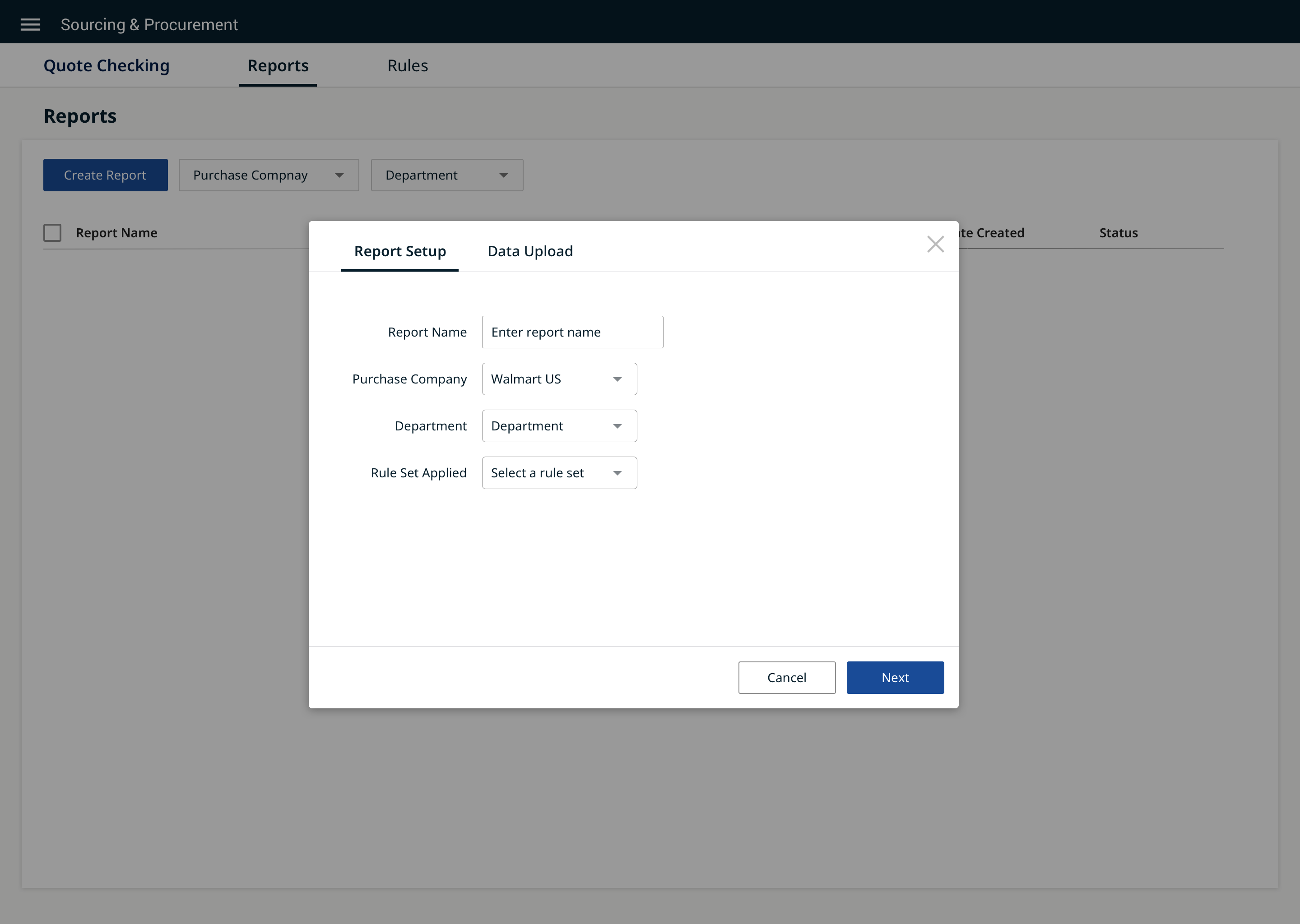Open the Quote Checking section

(x=107, y=65)
